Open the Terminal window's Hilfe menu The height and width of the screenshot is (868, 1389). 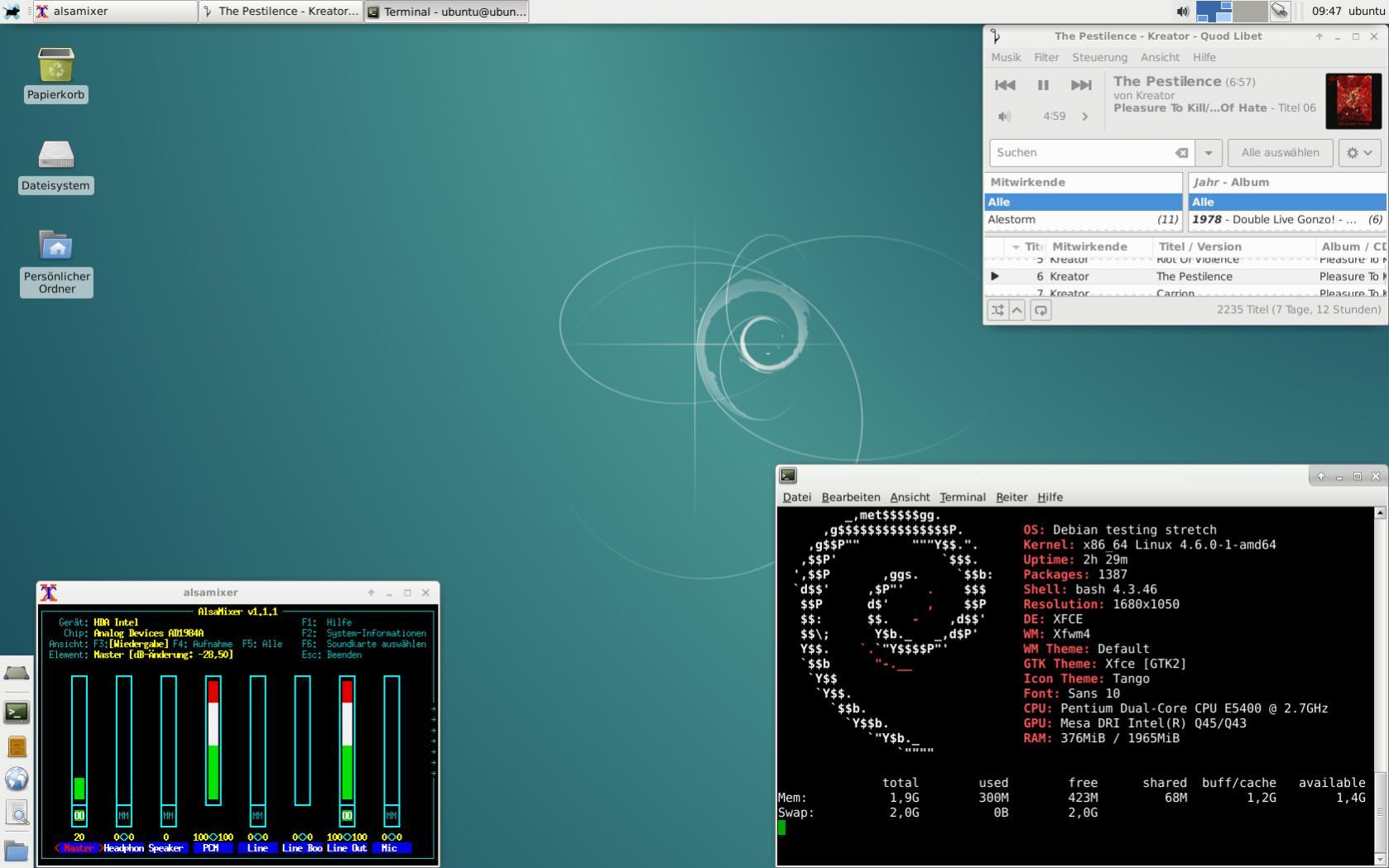[x=1050, y=497]
